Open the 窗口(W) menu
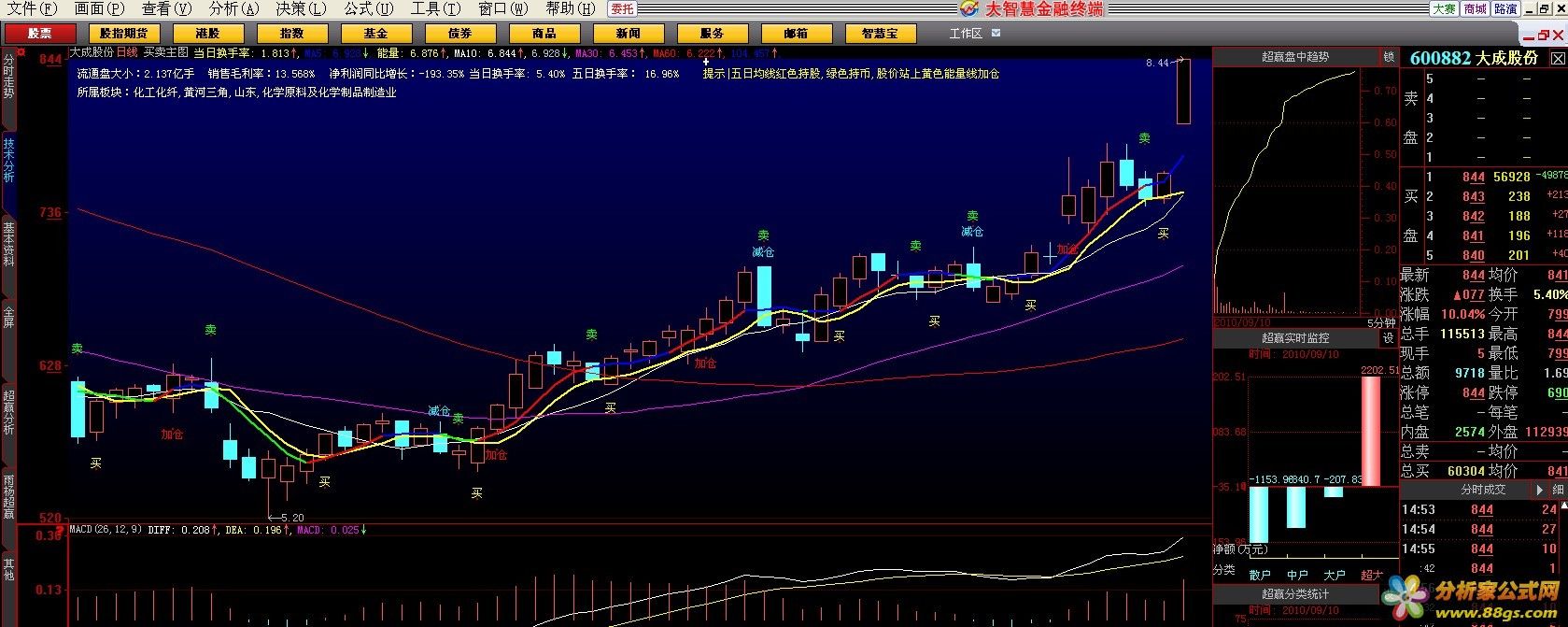Image resolution: width=1568 pixels, height=627 pixels. 502,8
